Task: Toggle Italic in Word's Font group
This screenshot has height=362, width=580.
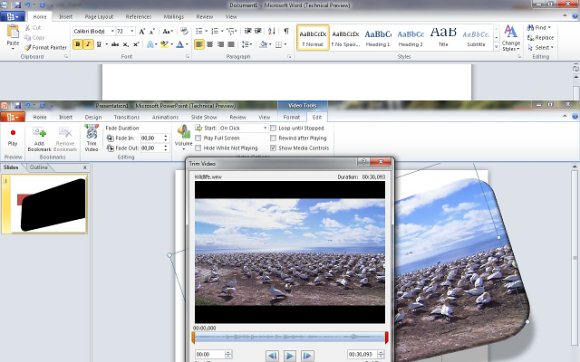Action: [88, 44]
